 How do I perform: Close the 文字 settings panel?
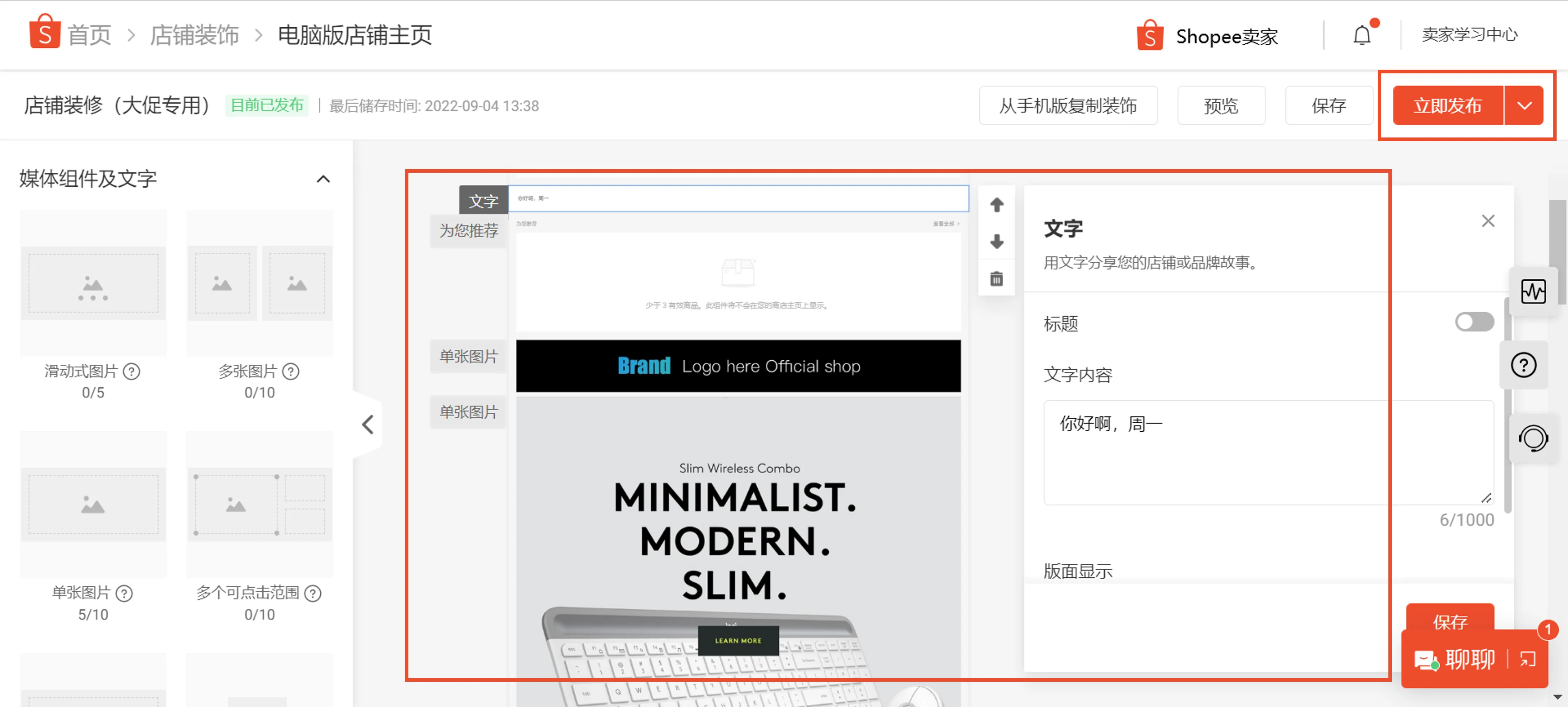(x=1488, y=221)
